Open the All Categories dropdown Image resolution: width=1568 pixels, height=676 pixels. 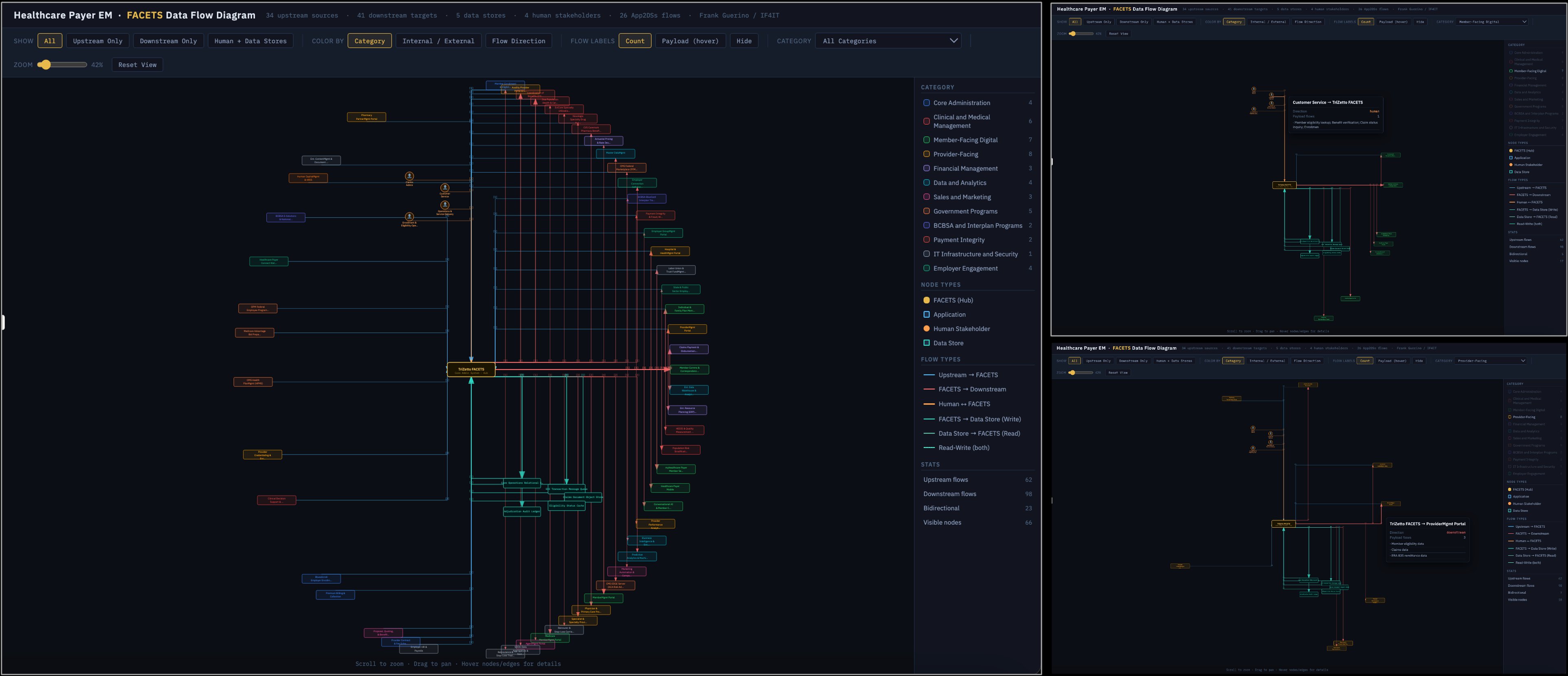pos(889,41)
